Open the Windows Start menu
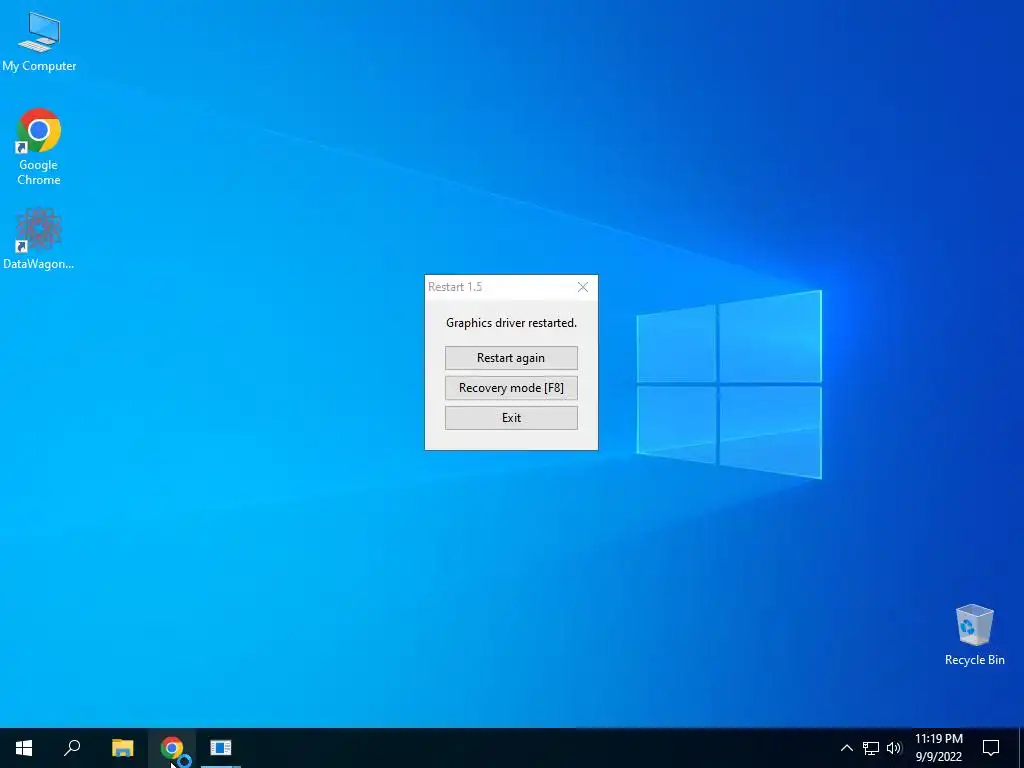Image resolution: width=1024 pixels, height=768 pixels. [x=24, y=748]
